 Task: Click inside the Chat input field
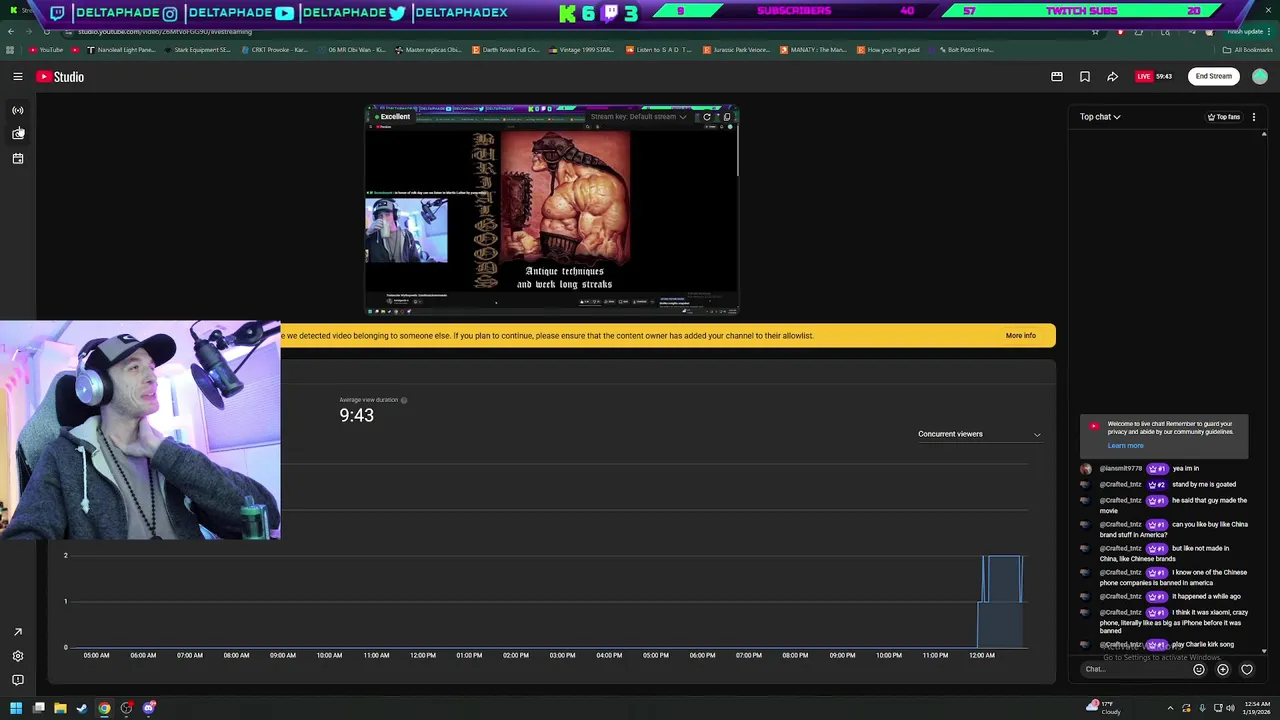1135,670
